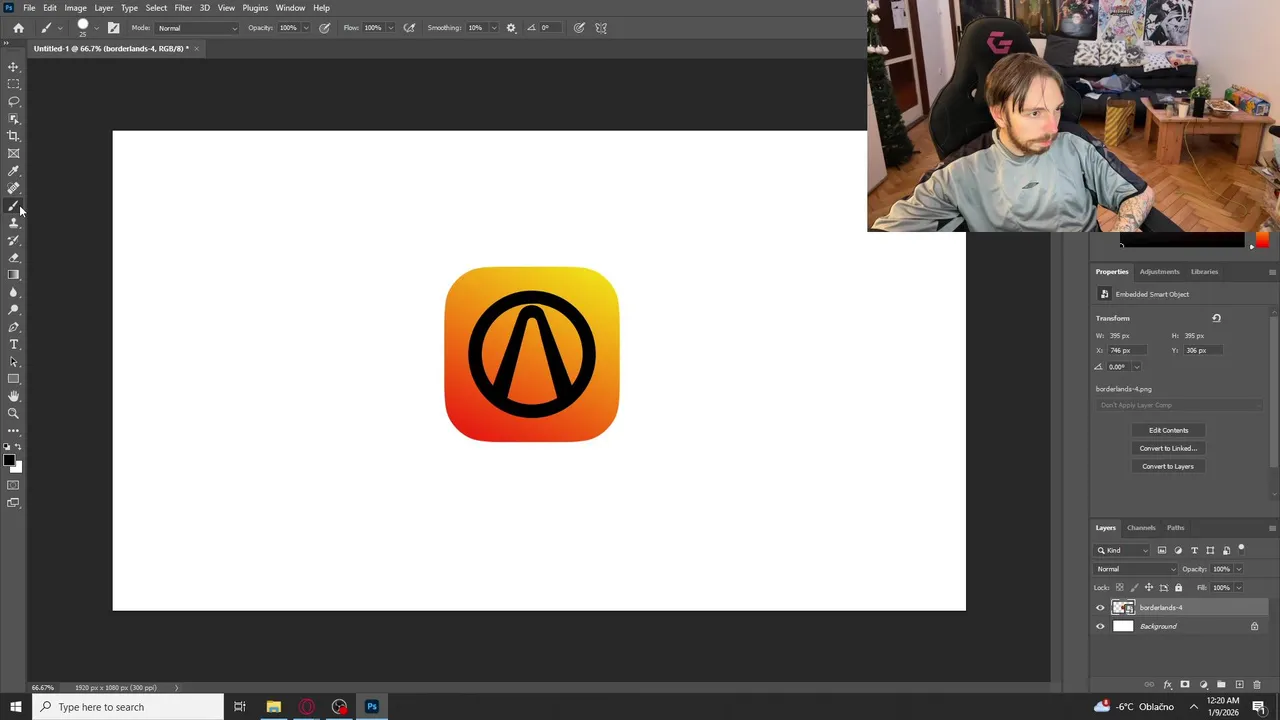Image resolution: width=1280 pixels, height=720 pixels.
Task: Toggle layer filtering on/off switch
Action: click(1241, 549)
